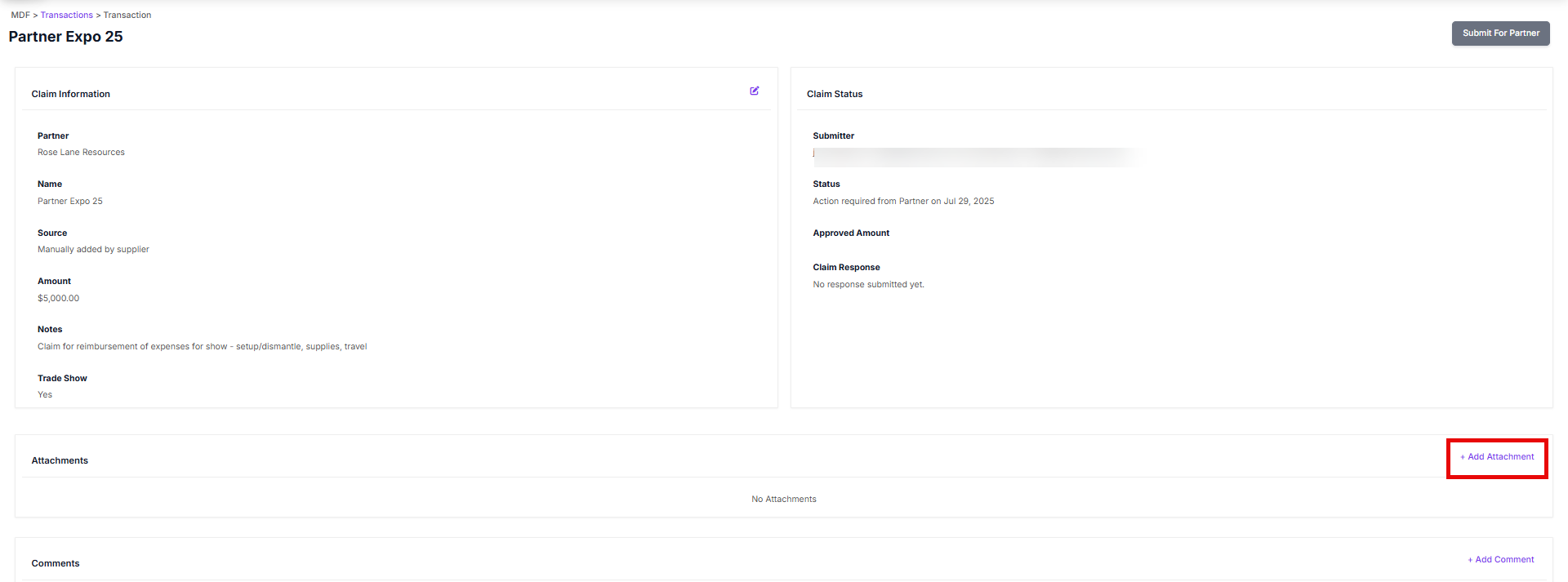Click the MDF breadcrumb item
Viewport: 1568px width, 582px height.
20,15
